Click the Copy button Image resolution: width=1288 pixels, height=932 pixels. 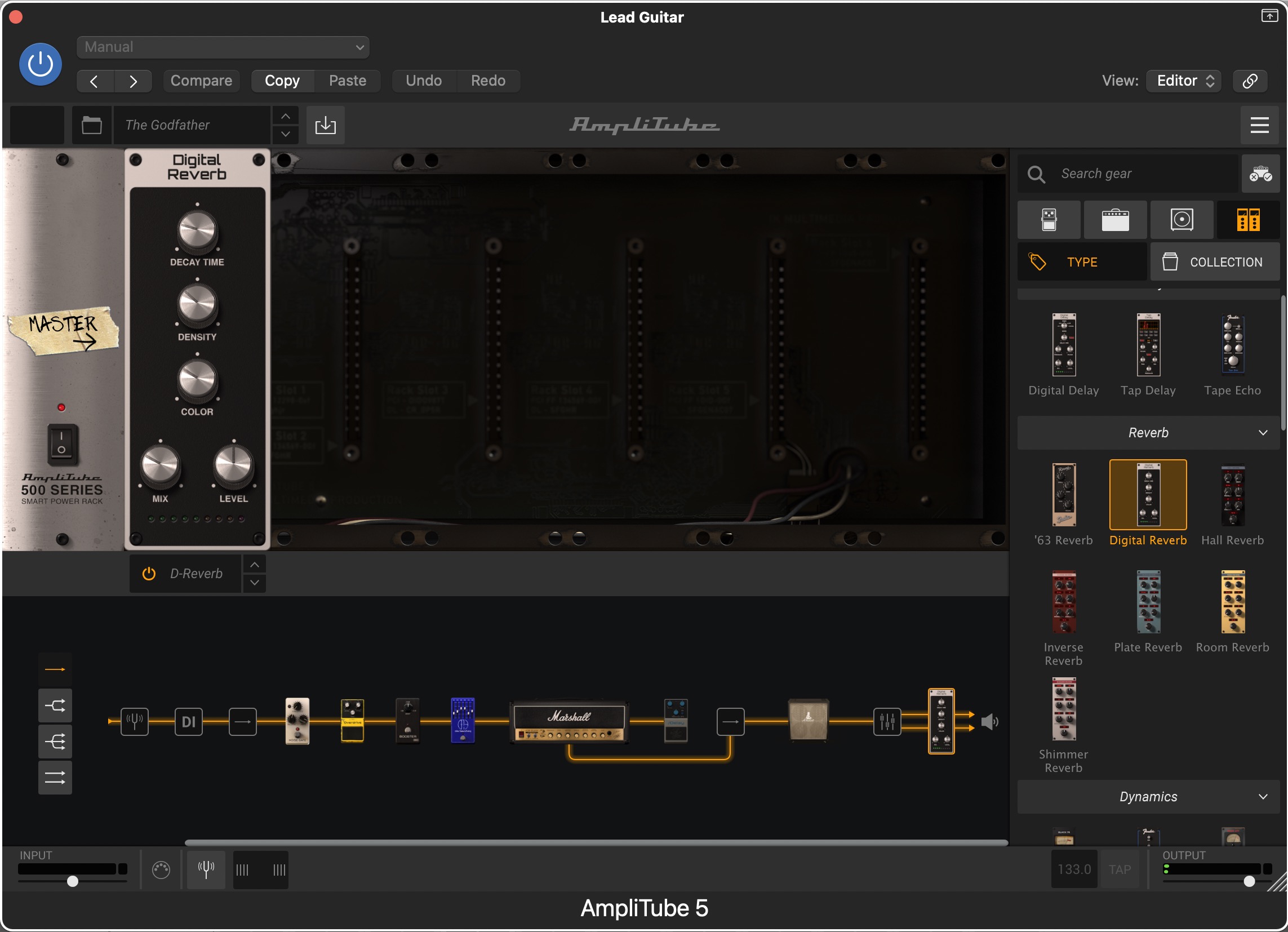[282, 81]
